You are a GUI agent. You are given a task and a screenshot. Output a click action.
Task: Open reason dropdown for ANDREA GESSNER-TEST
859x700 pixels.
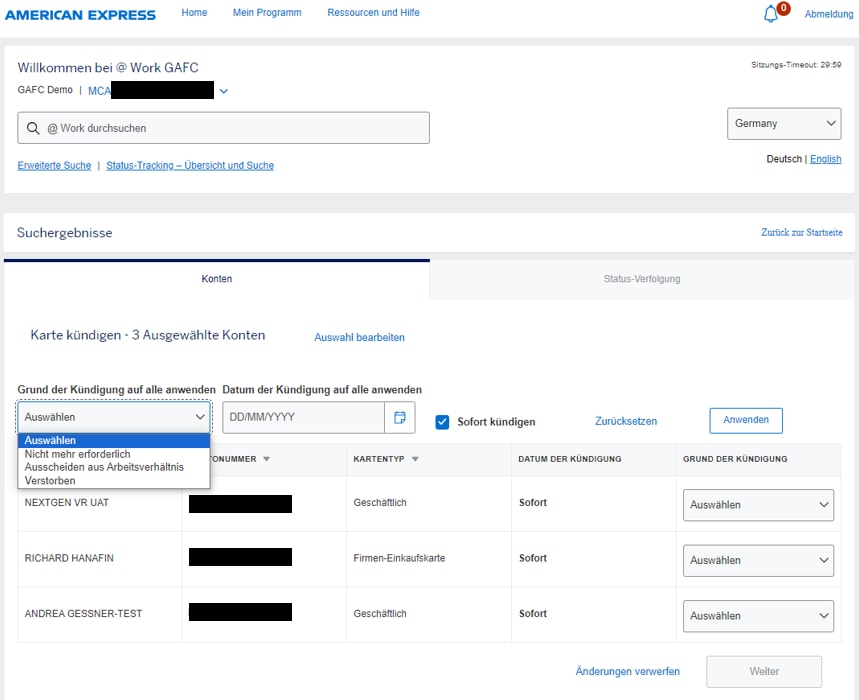pos(758,617)
